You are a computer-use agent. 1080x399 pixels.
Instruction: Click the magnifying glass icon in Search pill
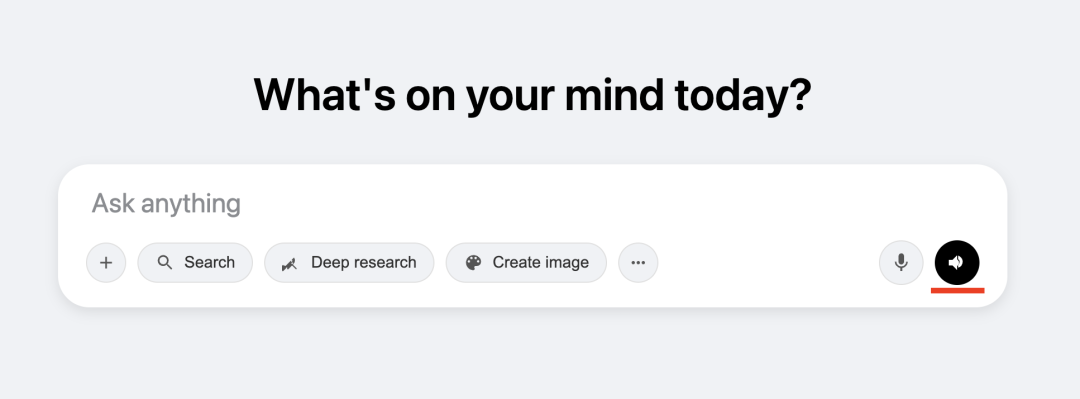(165, 263)
